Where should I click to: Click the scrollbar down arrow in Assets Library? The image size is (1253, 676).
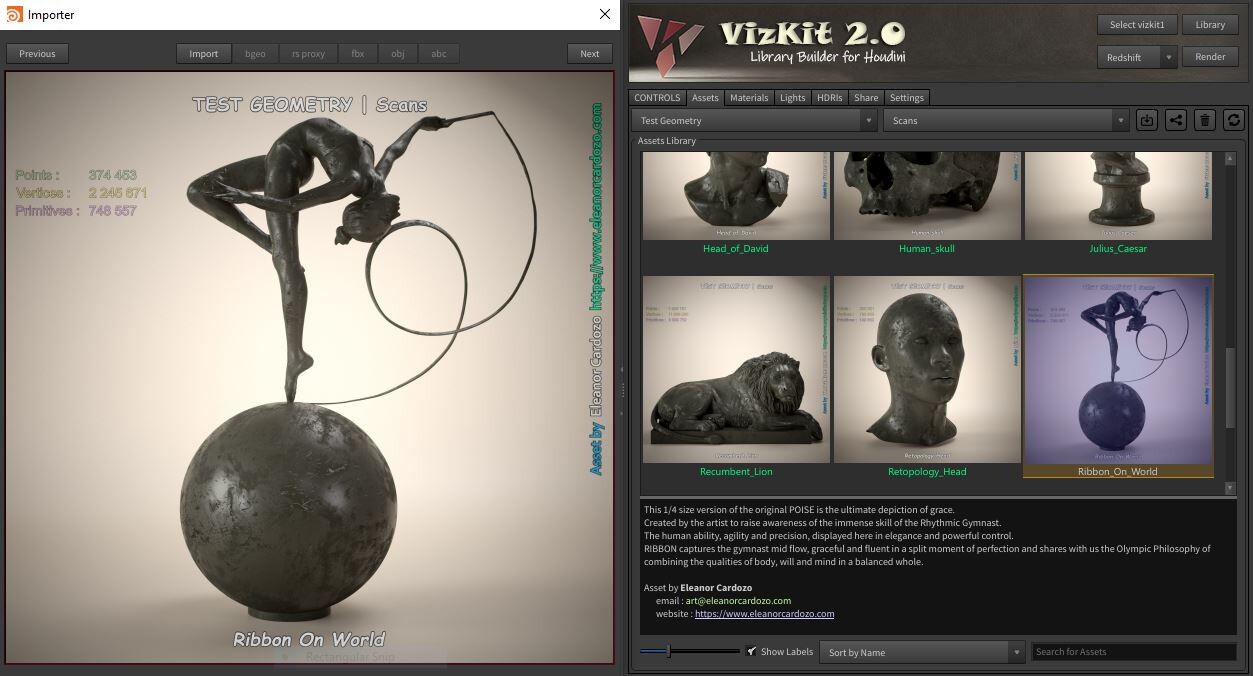click(x=1230, y=488)
